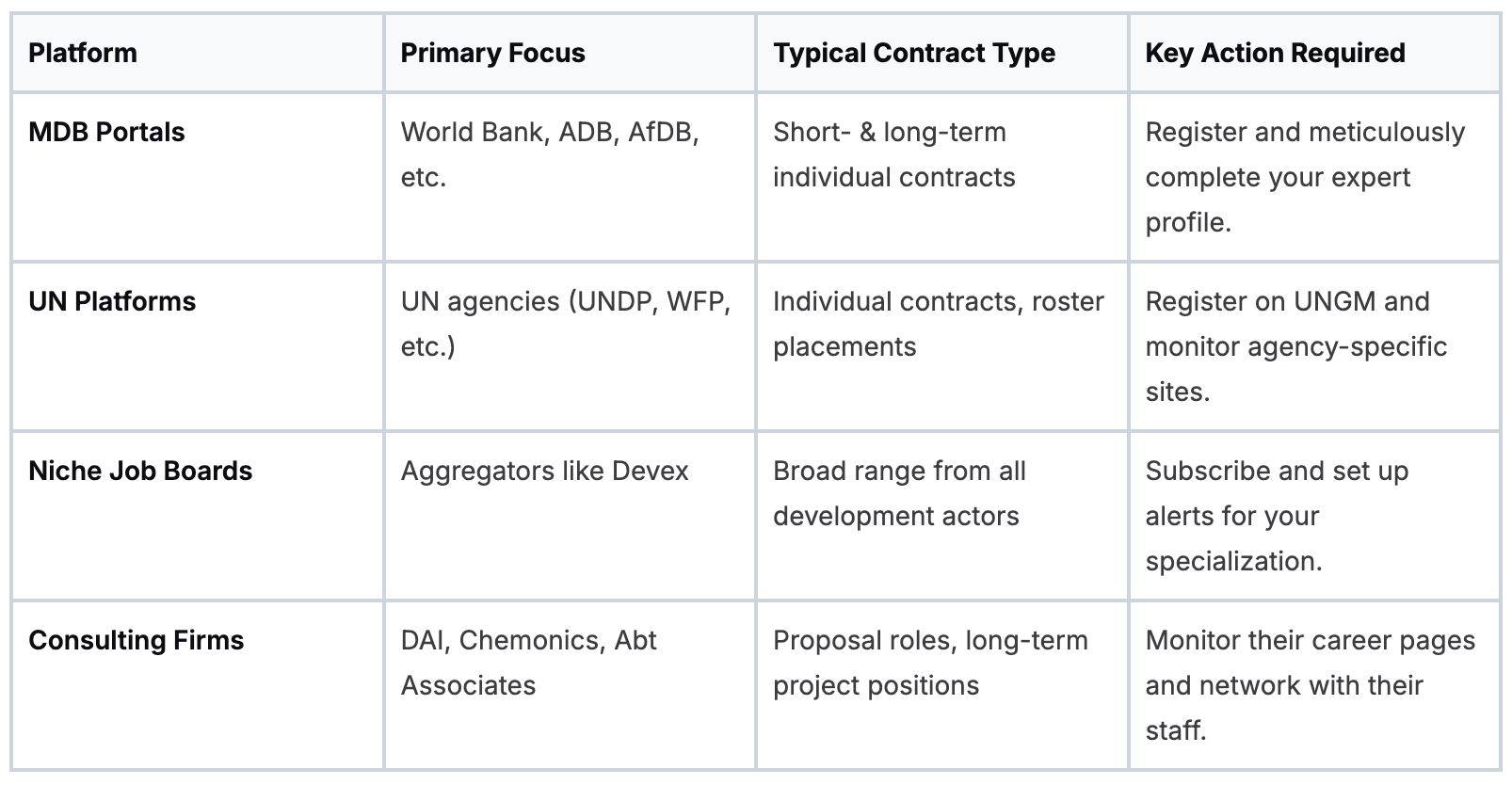The image size is (1512, 785).
Task: Select the UN Platforms row label
Action: click(112, 302)
